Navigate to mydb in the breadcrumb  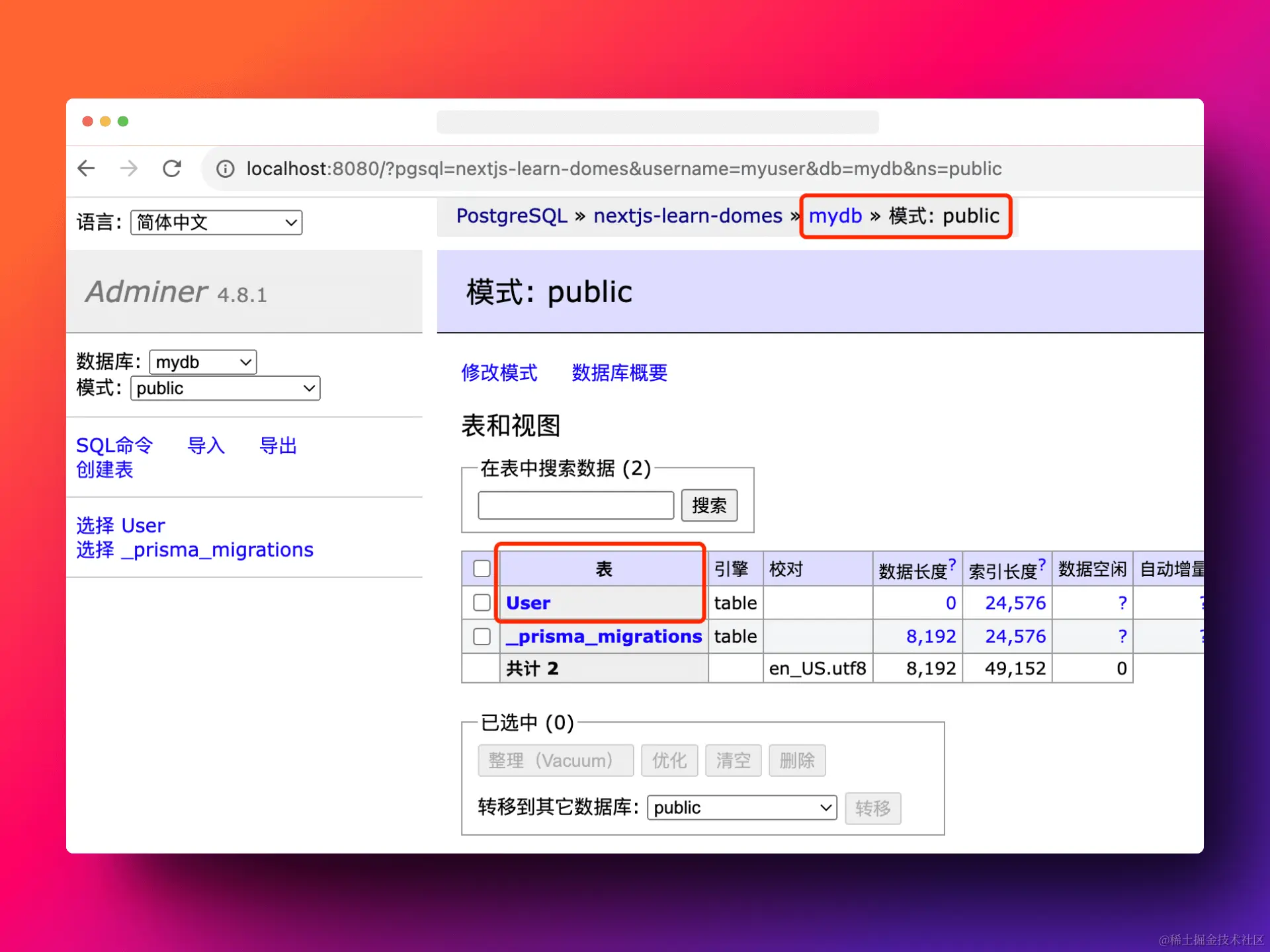tap(835, 216)
